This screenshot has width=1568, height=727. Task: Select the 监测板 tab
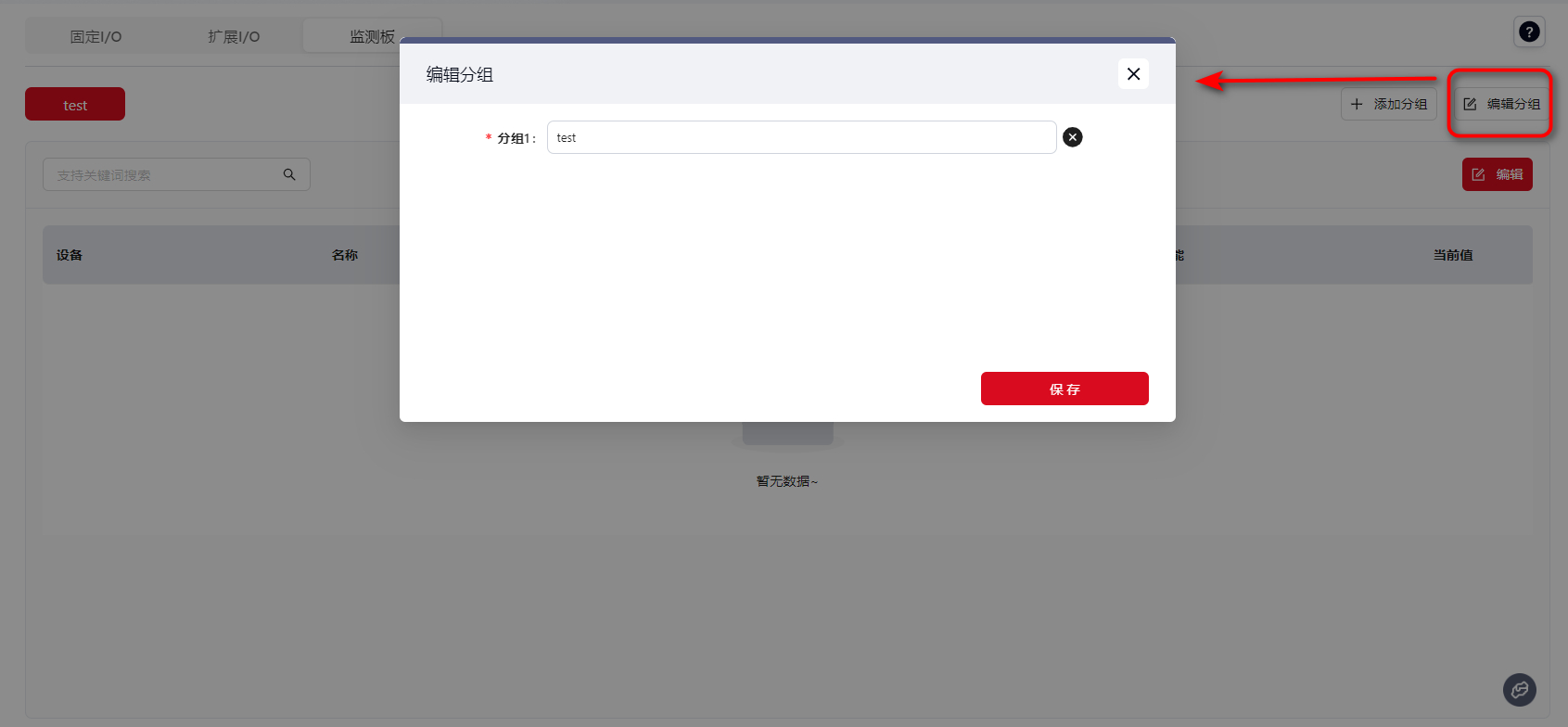pyautogui.click(x=371, y=37)
